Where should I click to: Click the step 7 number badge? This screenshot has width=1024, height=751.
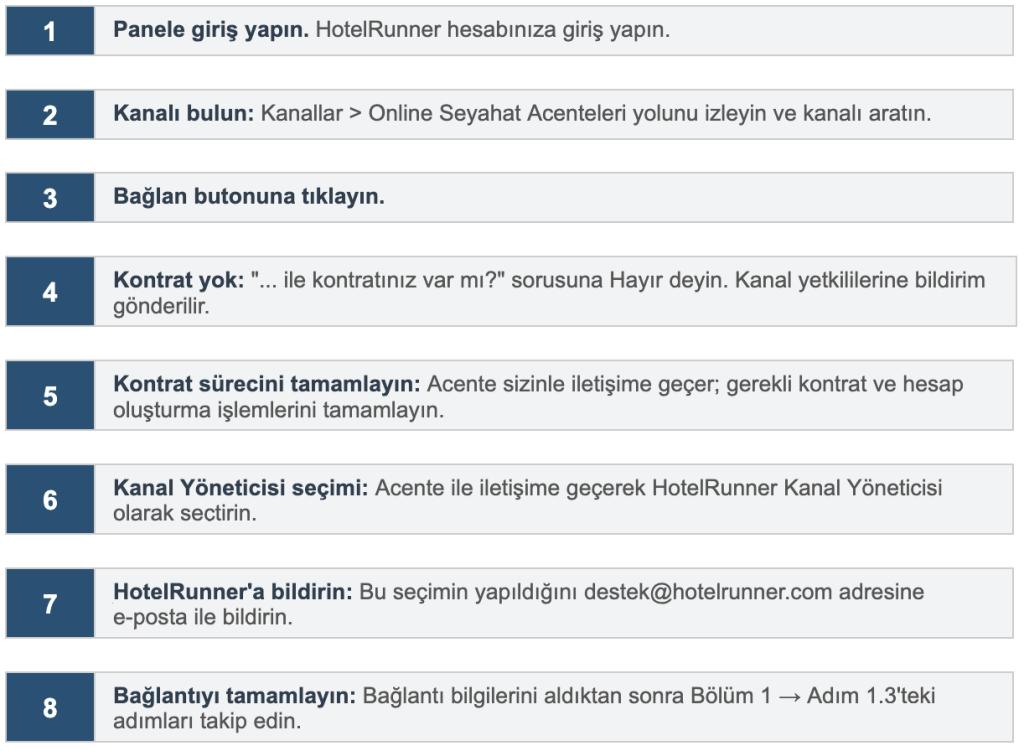click(50, 604)
